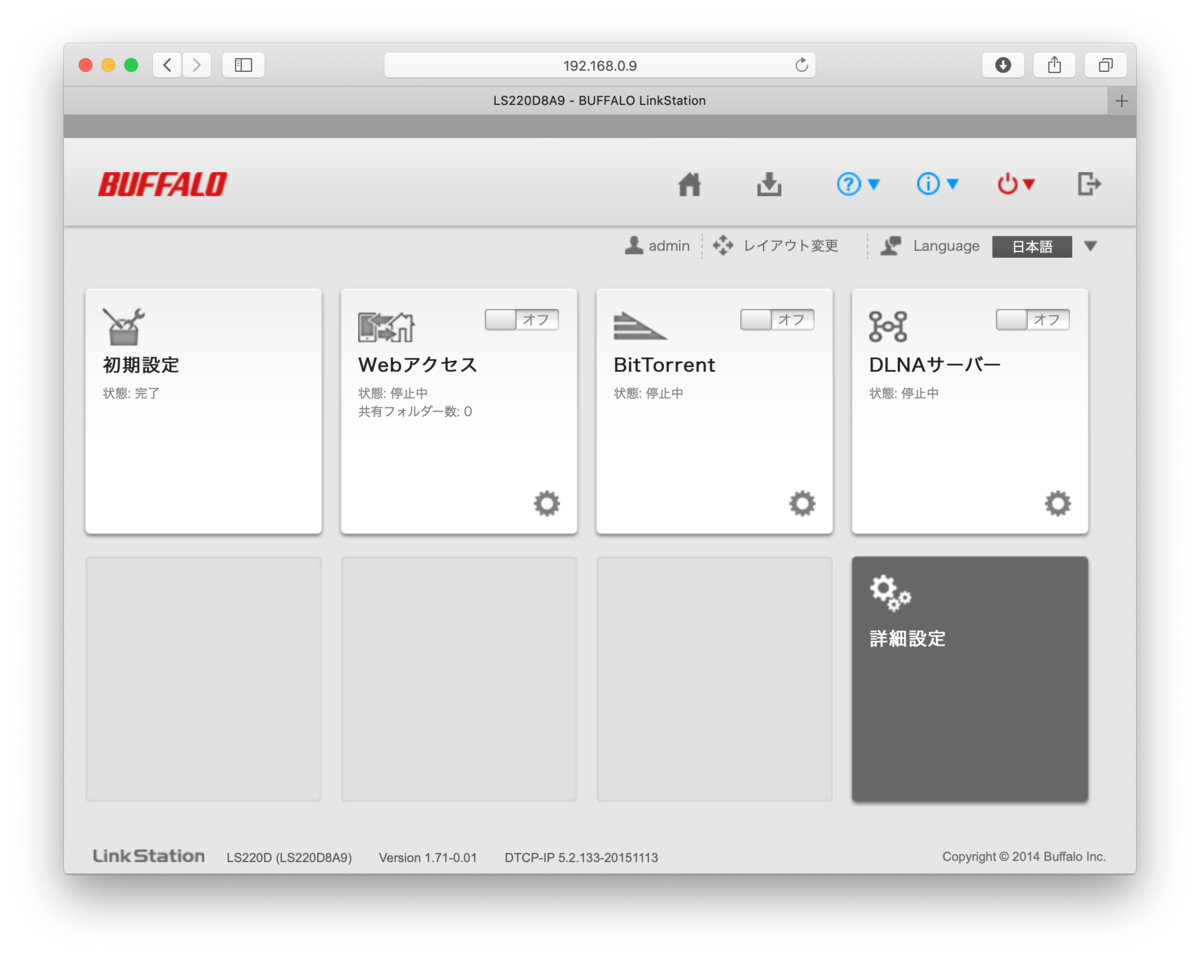The image size is (1200, 959).
Task: Open the 日本語 language dropdown
Action: 1032,247
